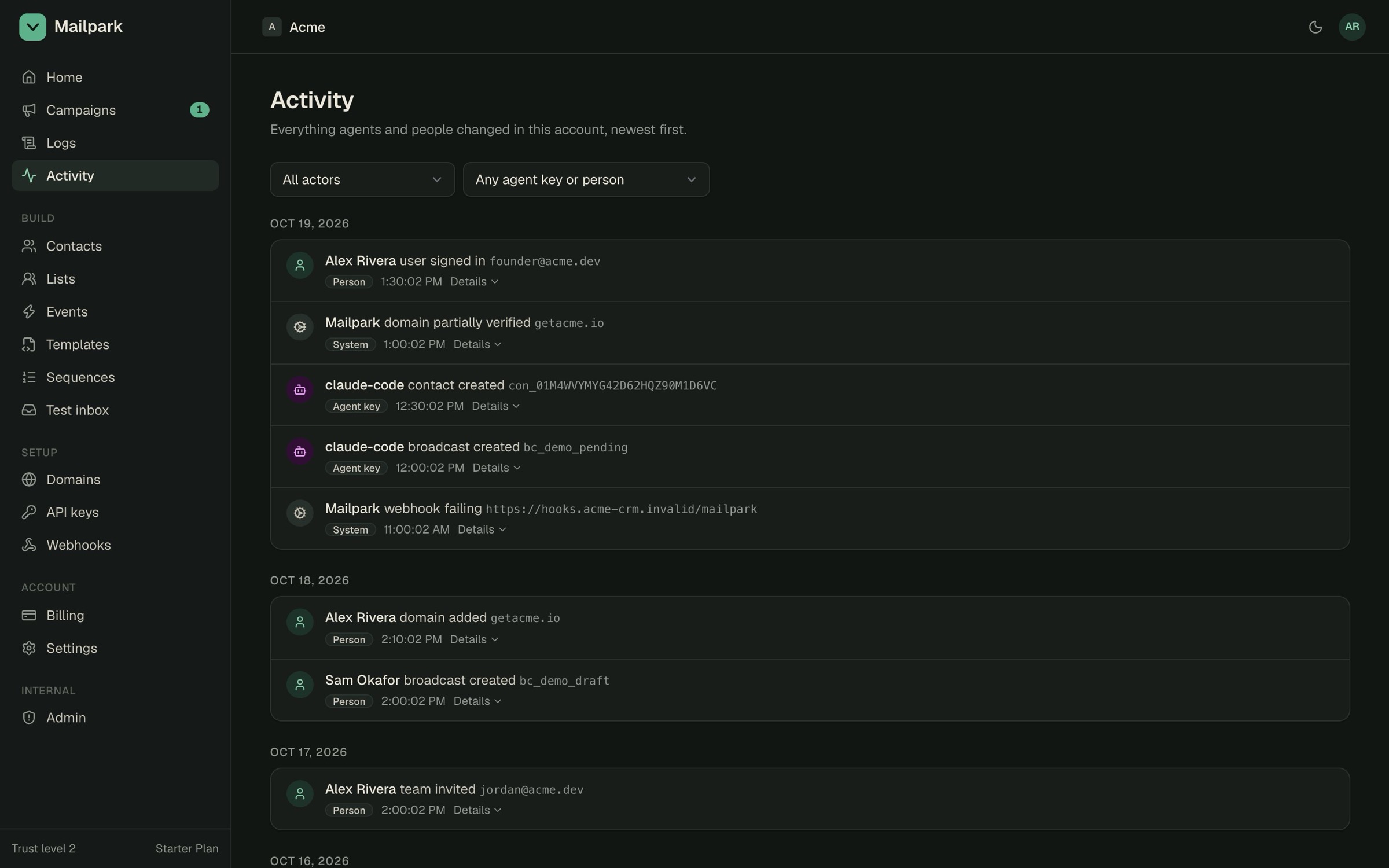The image size is (1389, 868).
Task: Go to Home in sidebar
Action: [x=115, y=77]
